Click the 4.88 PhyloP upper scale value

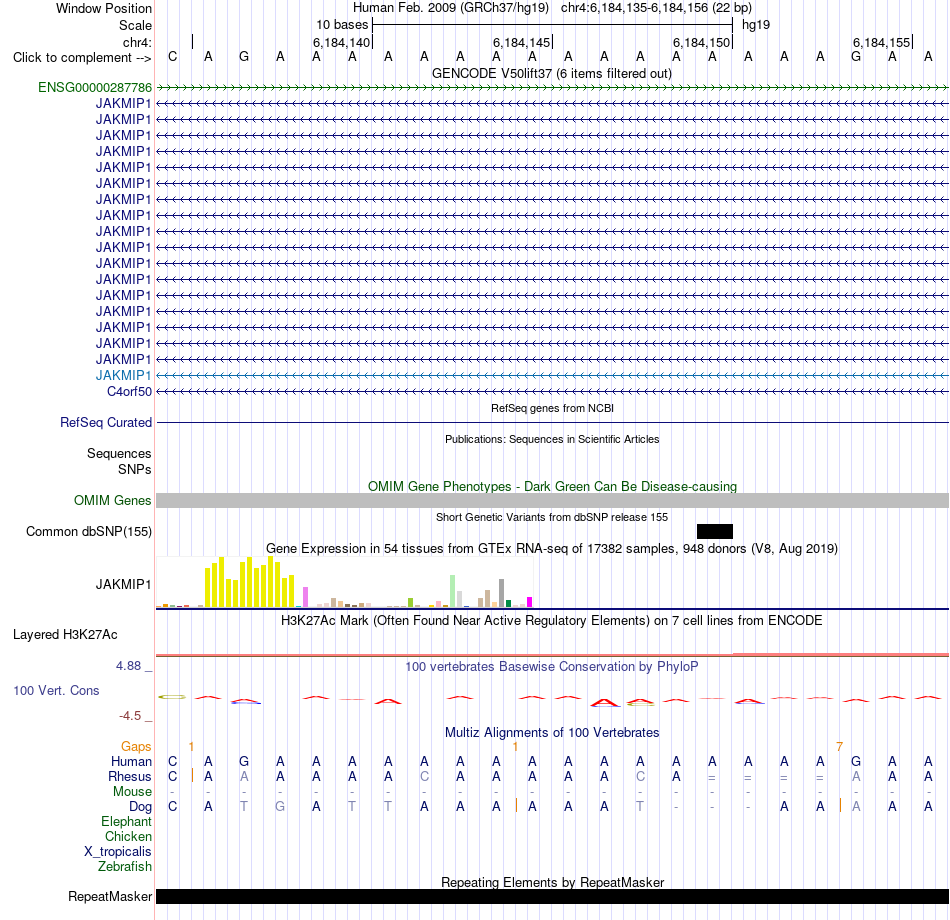[128, 666]
